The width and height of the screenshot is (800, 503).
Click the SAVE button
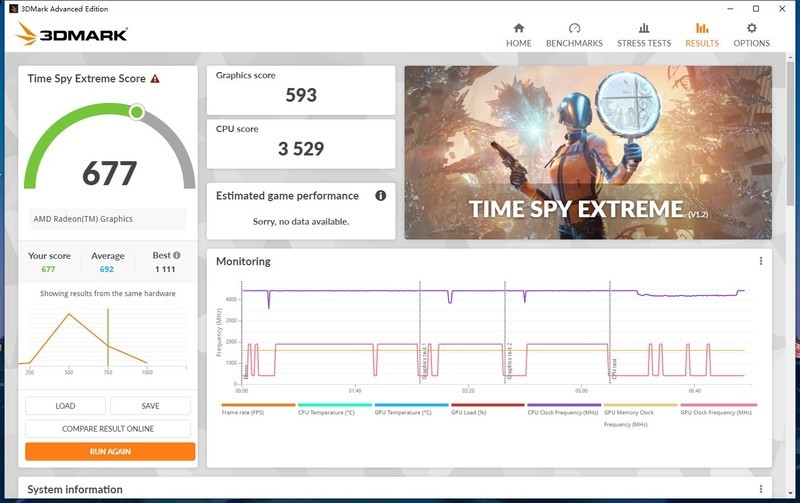pyautogui.click(x=151, y=406)
